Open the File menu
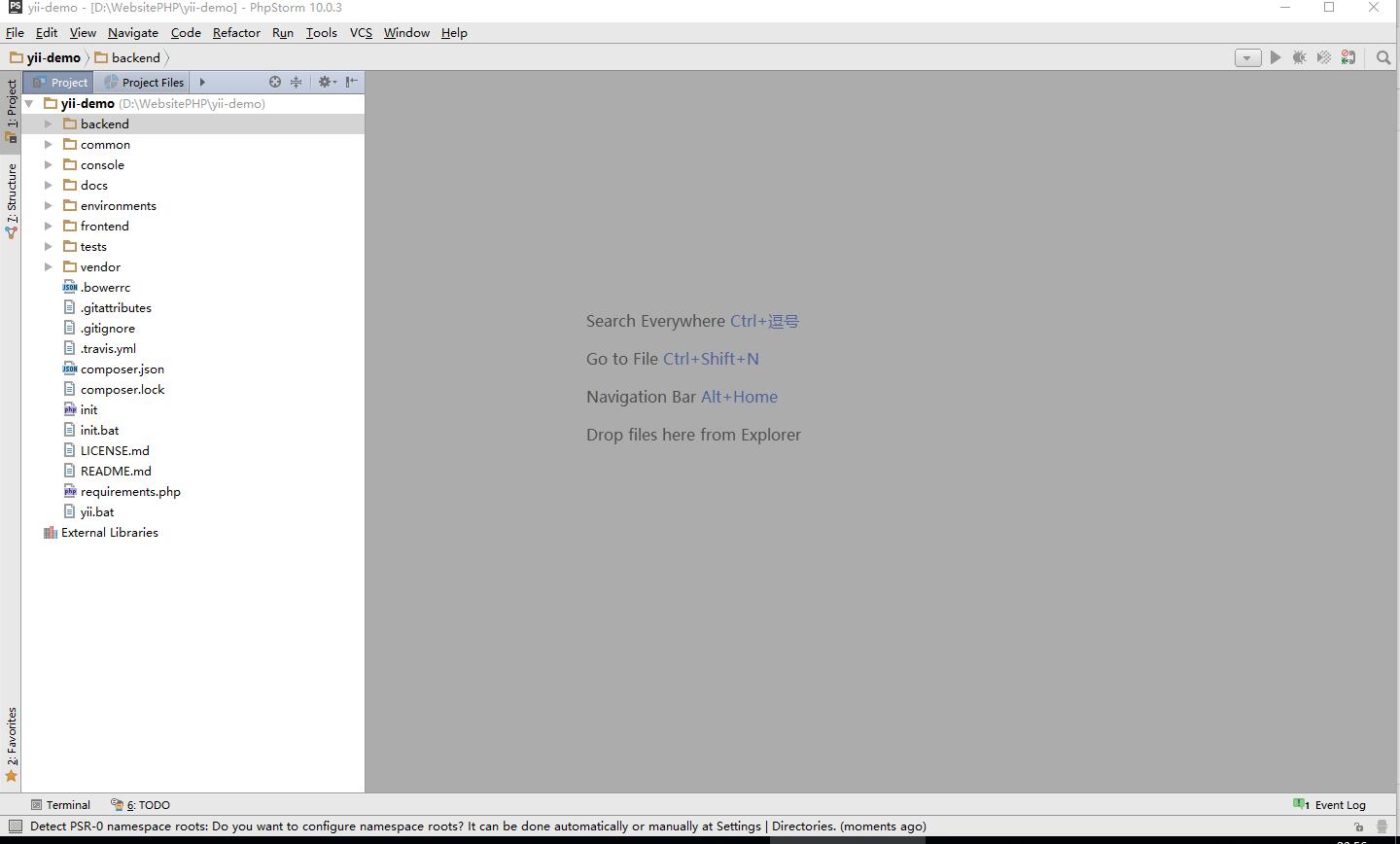The height and width of the screenshot is (844, 1400). [x=15, y=32]
